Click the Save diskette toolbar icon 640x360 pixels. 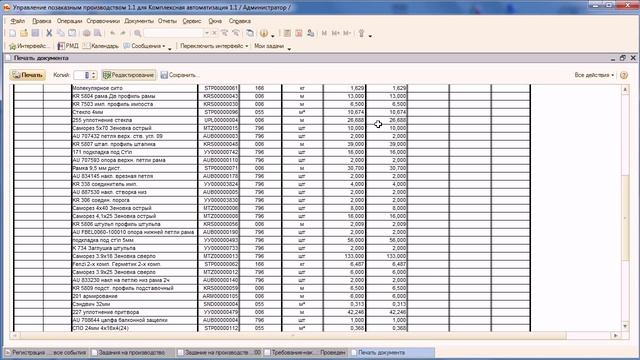[35, 33]
